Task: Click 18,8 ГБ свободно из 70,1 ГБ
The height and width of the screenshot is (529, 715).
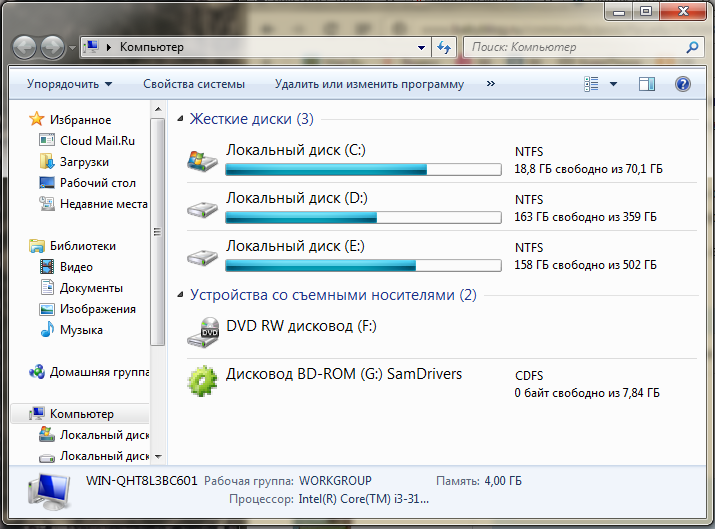Action: click(x=588, y=169)
